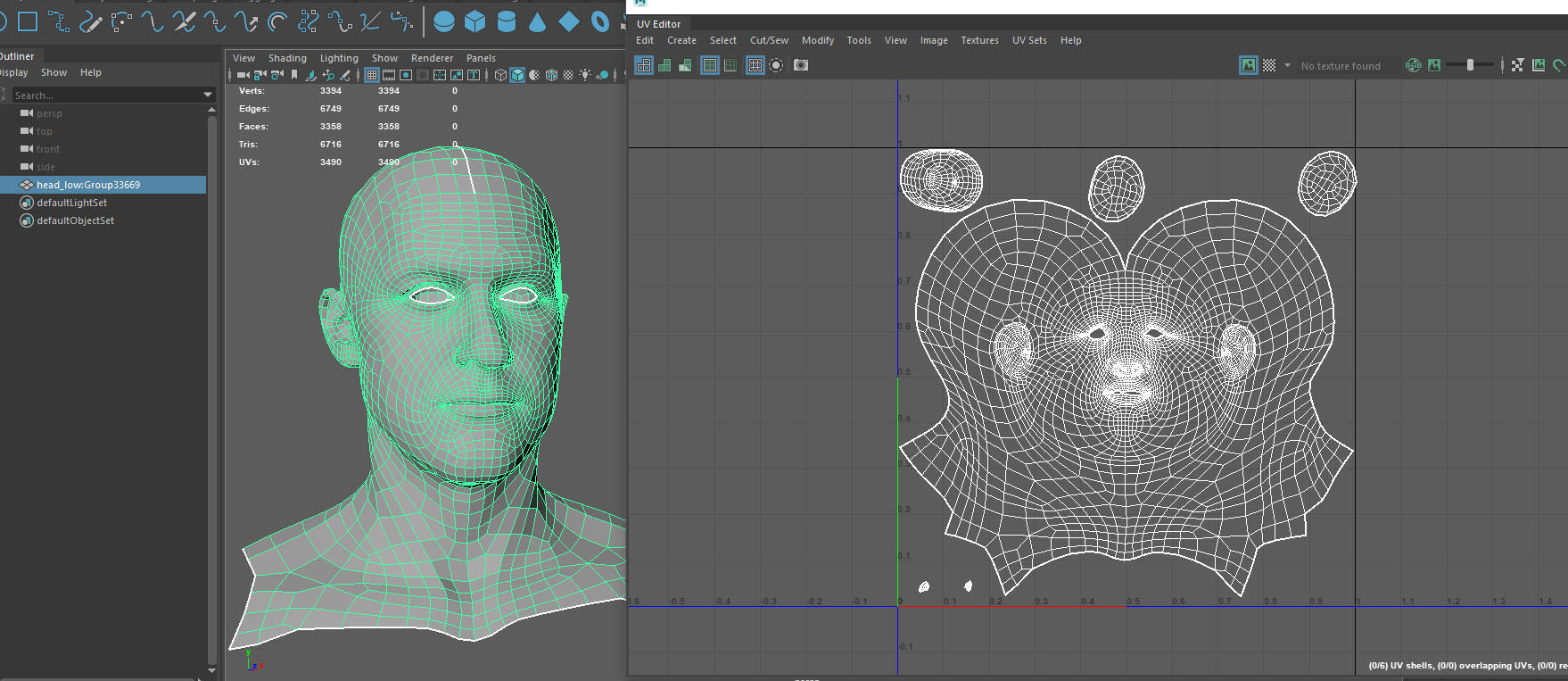The height and width of the screenshot is (681, 1568).
Task: Toggle smooth shade all in viewport
Action: click(517, 75)
